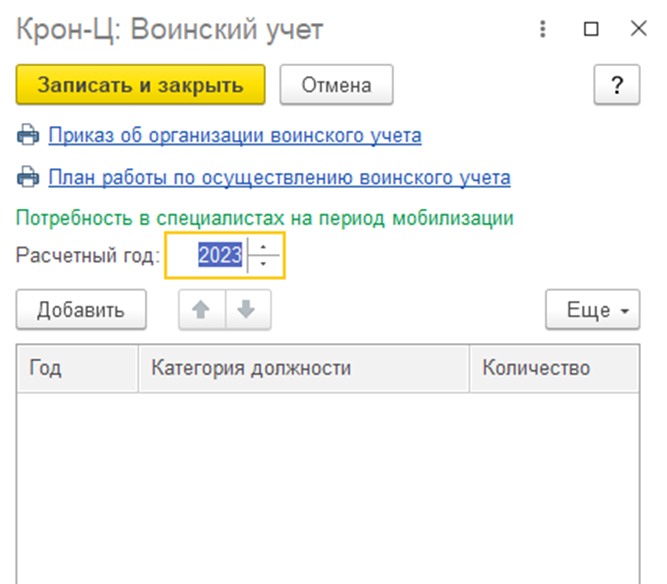This screenshot has height=584, width=667.
Task: Expand the Еще dropdown menu
Action: [593, 310]
